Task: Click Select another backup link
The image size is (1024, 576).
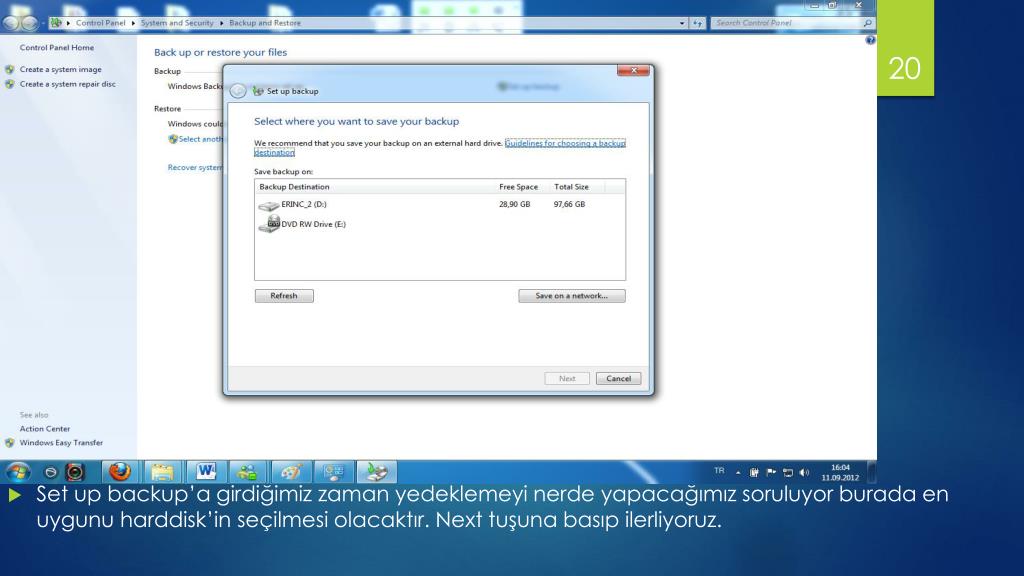Action: tap(200, 139)
